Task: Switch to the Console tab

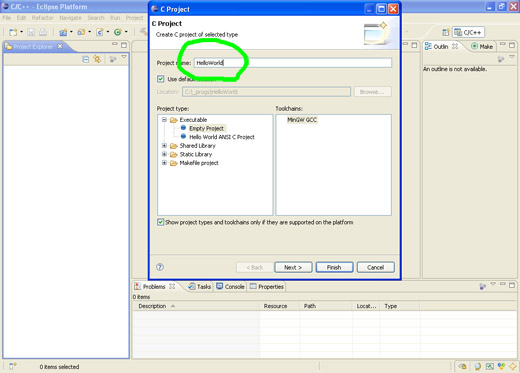Action: (x=230, y=287)
